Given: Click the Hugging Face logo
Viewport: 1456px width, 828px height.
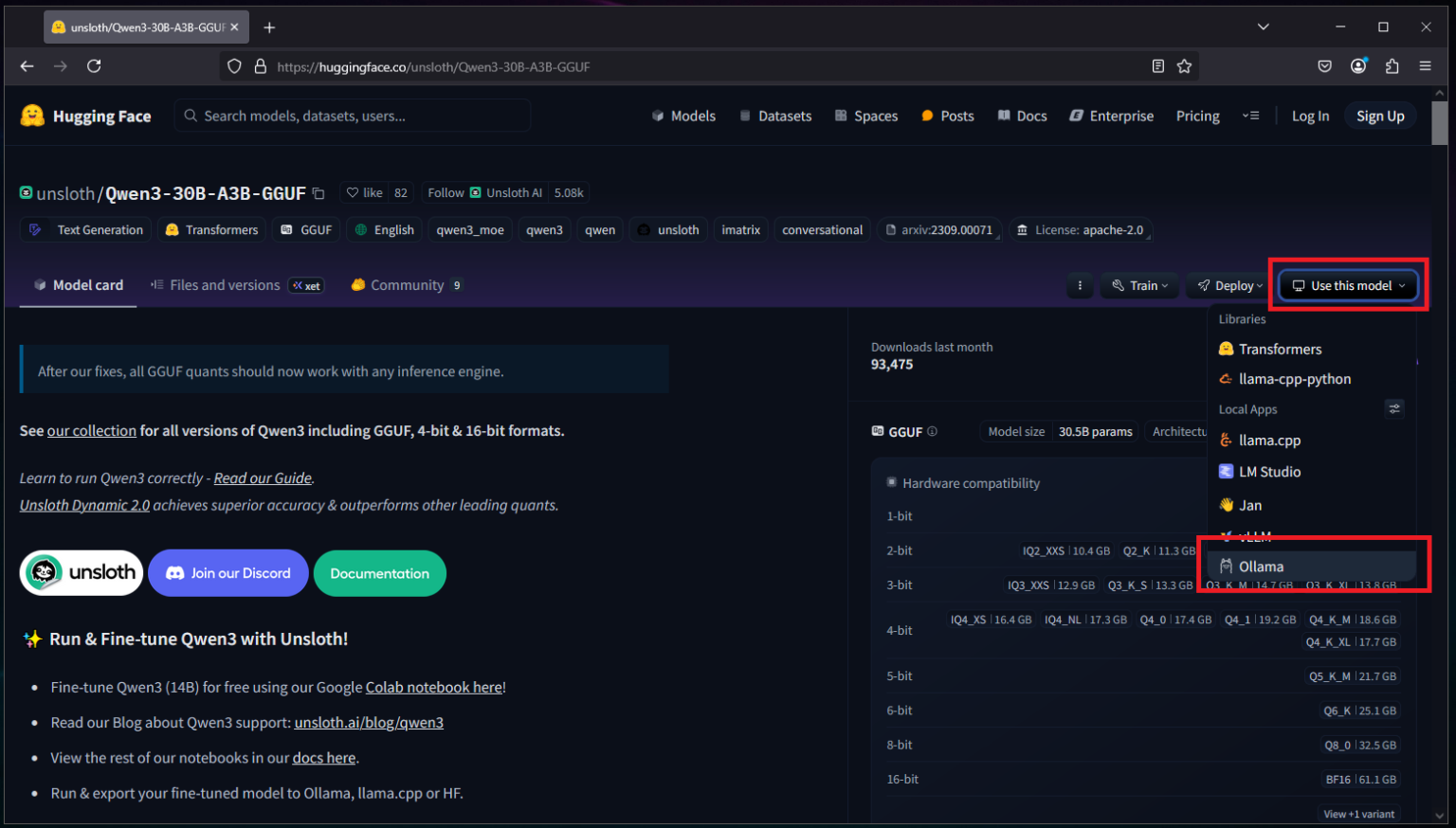Looking at the screenshot, I should point(34,116).
